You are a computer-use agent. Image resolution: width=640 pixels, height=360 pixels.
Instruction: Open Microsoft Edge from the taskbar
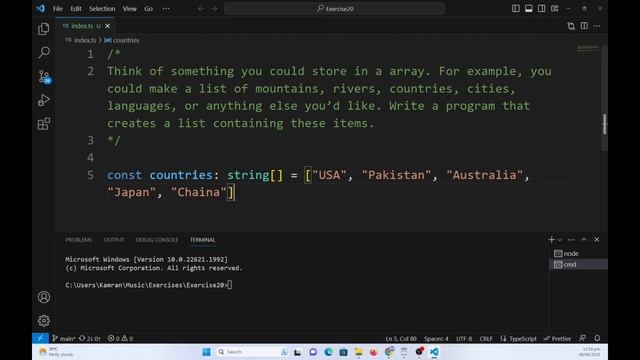[x=328, y=352]
